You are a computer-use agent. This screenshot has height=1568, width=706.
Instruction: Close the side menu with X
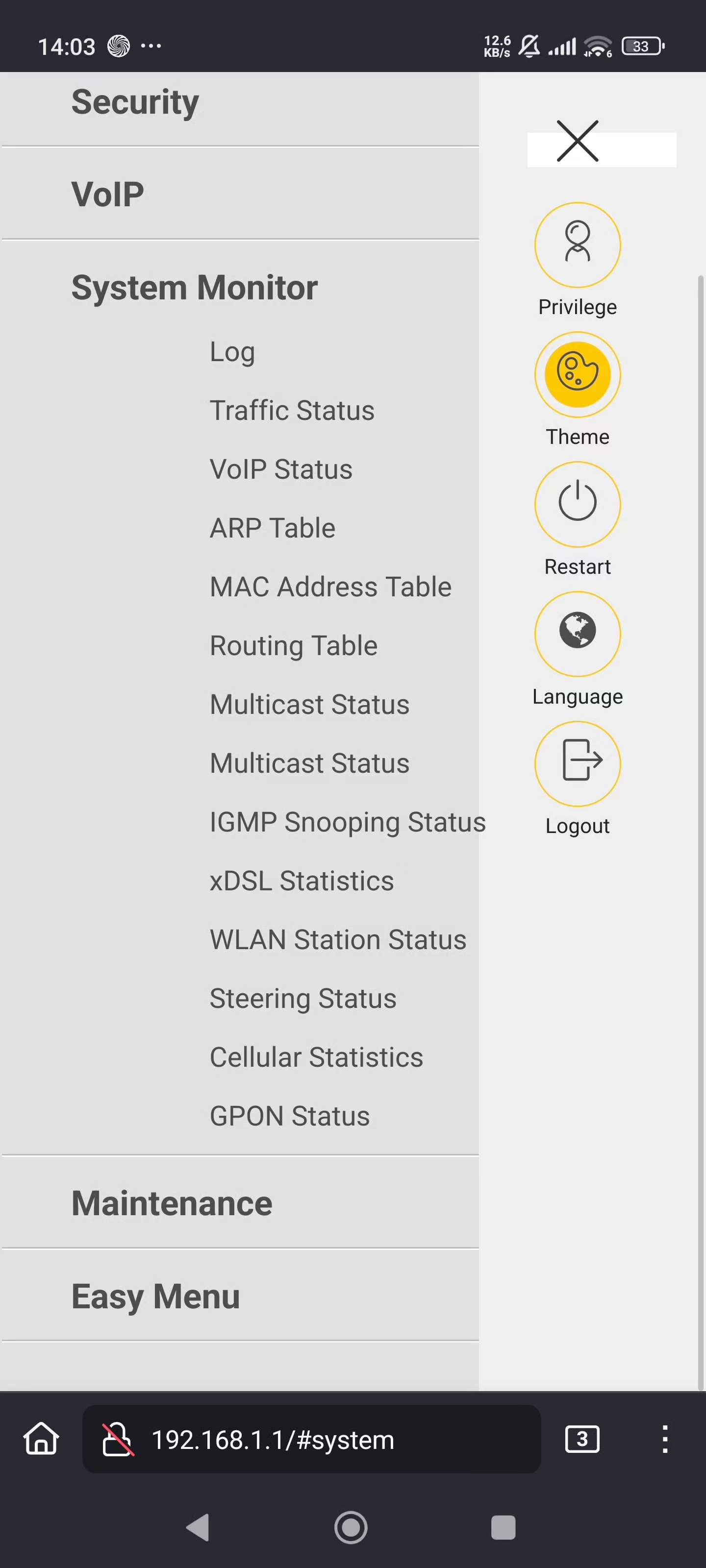[578, 141]
